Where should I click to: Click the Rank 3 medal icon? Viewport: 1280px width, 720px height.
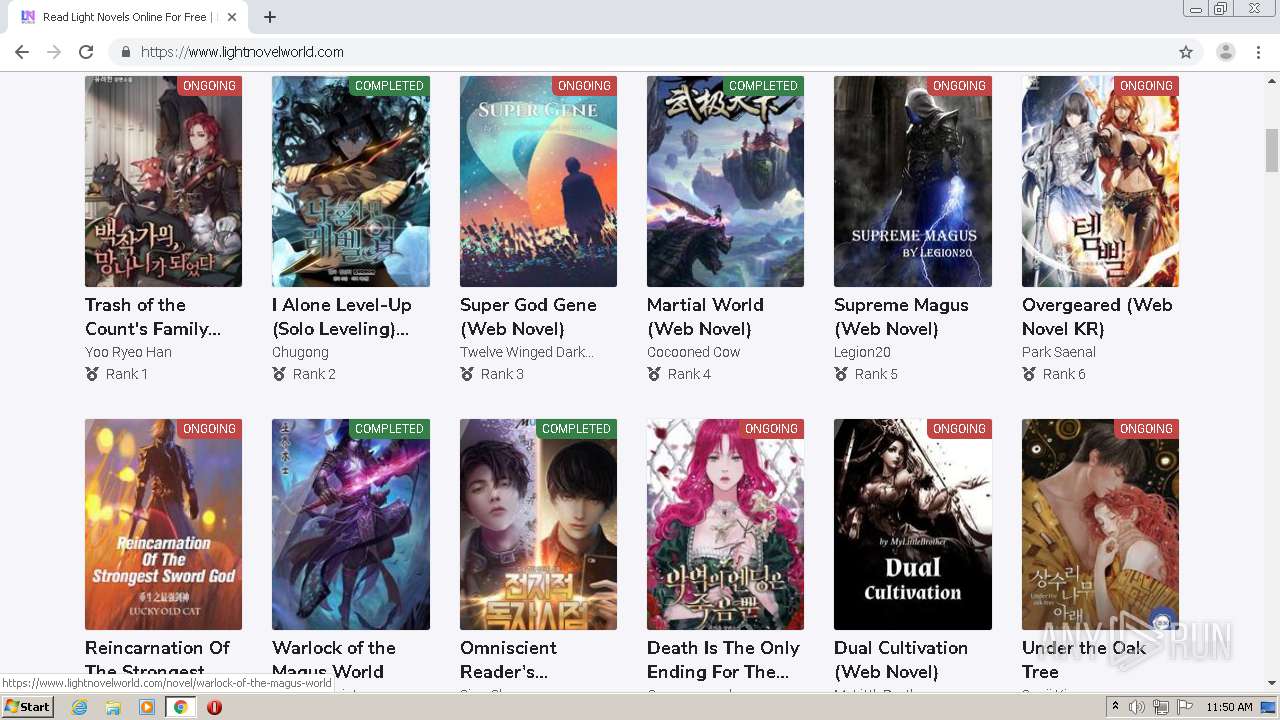[467, 374]
